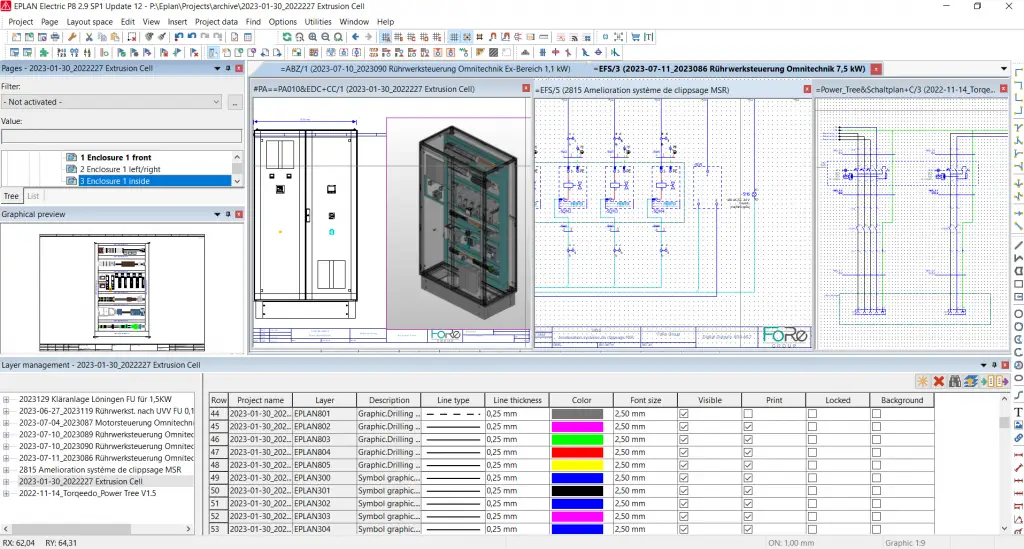Check Locked box for EPLAN802 layer
1024x549 pixels.
(x=812, y=426)
